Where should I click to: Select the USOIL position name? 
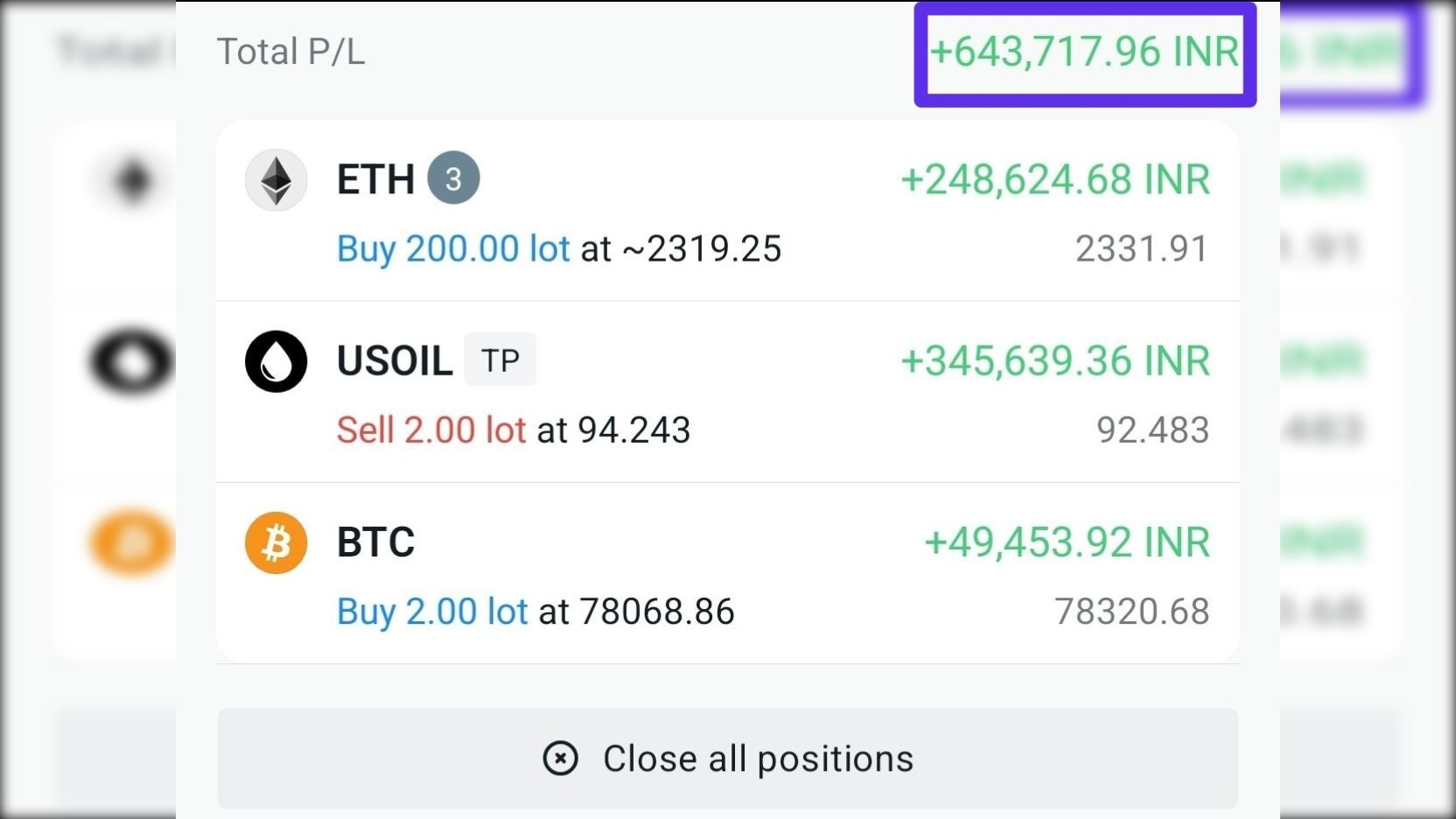pos(395,361)
